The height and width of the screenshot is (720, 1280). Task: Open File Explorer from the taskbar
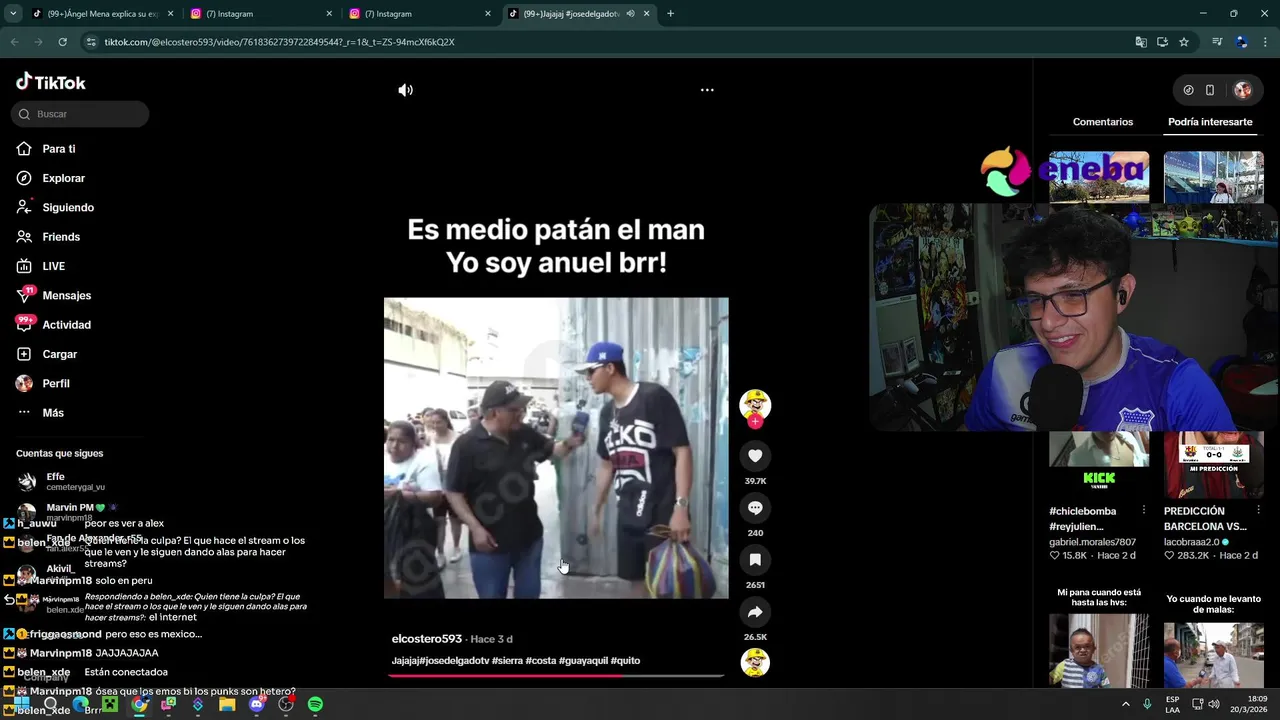pyautogui.click(x=227, y=704)
